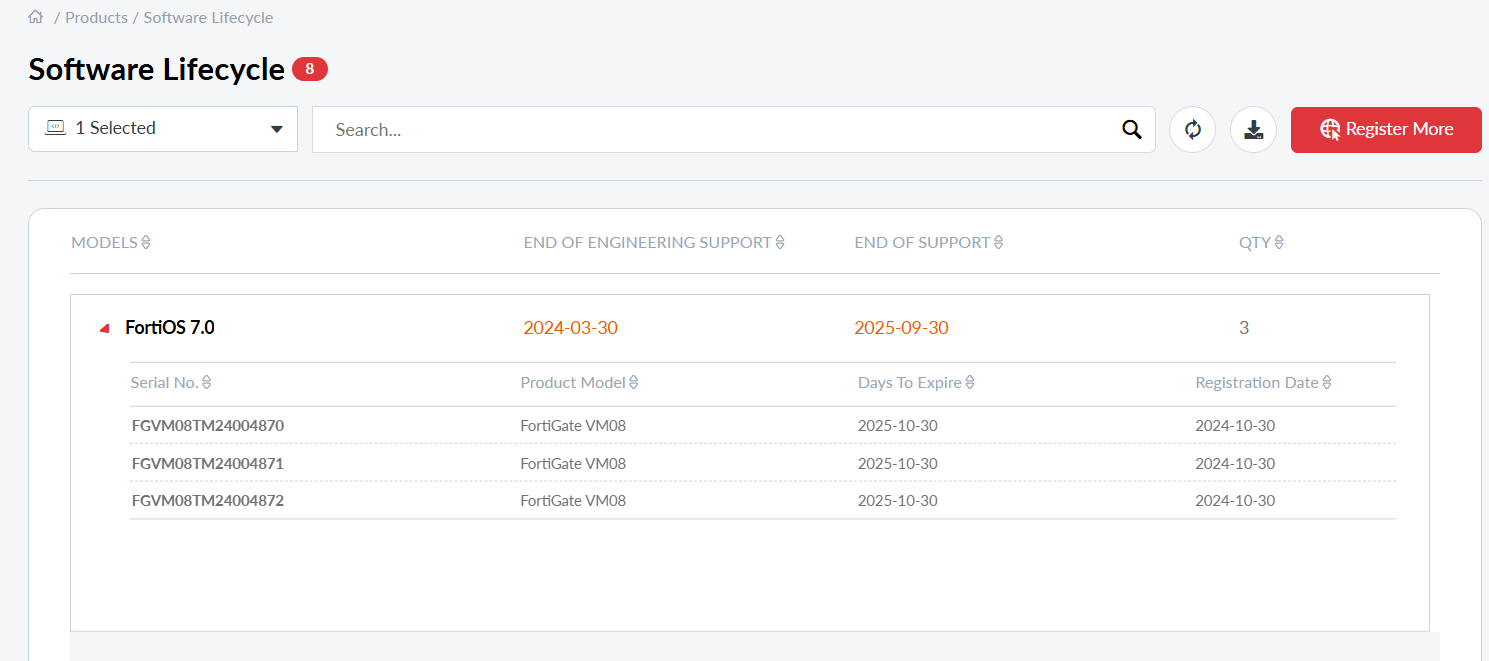The width and height of the screenshot is (1489, 661).
Task: Open the Software Lifecycle breadcrumb
Action: click(x=208, y=18)
